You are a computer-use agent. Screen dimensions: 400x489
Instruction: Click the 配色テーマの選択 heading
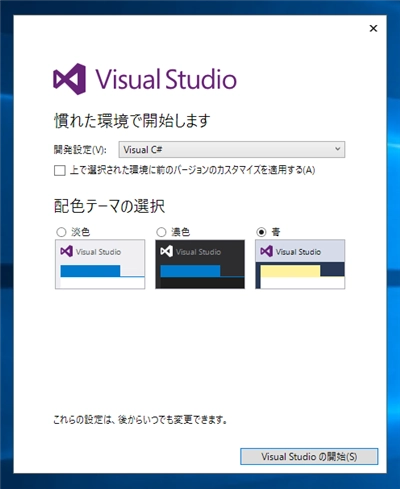pyautogui.click(x=109, y=206)
